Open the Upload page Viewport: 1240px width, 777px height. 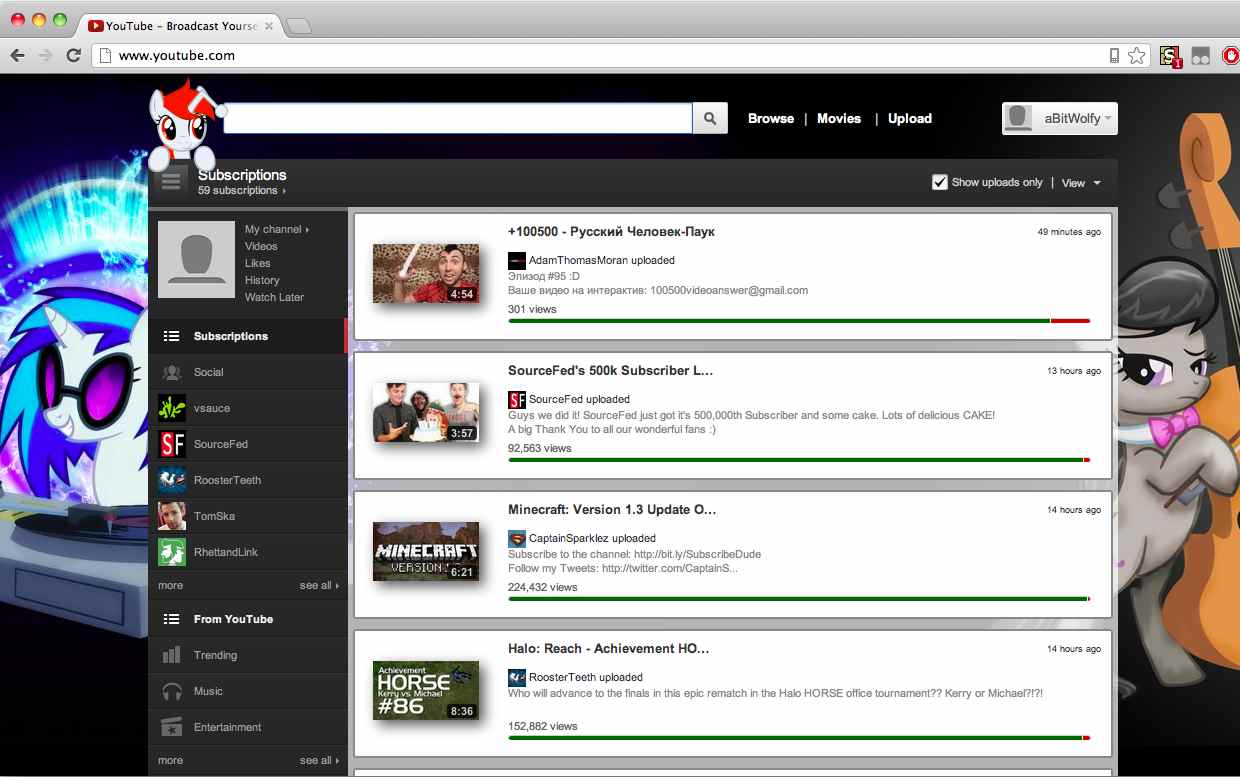click(910, 118)
